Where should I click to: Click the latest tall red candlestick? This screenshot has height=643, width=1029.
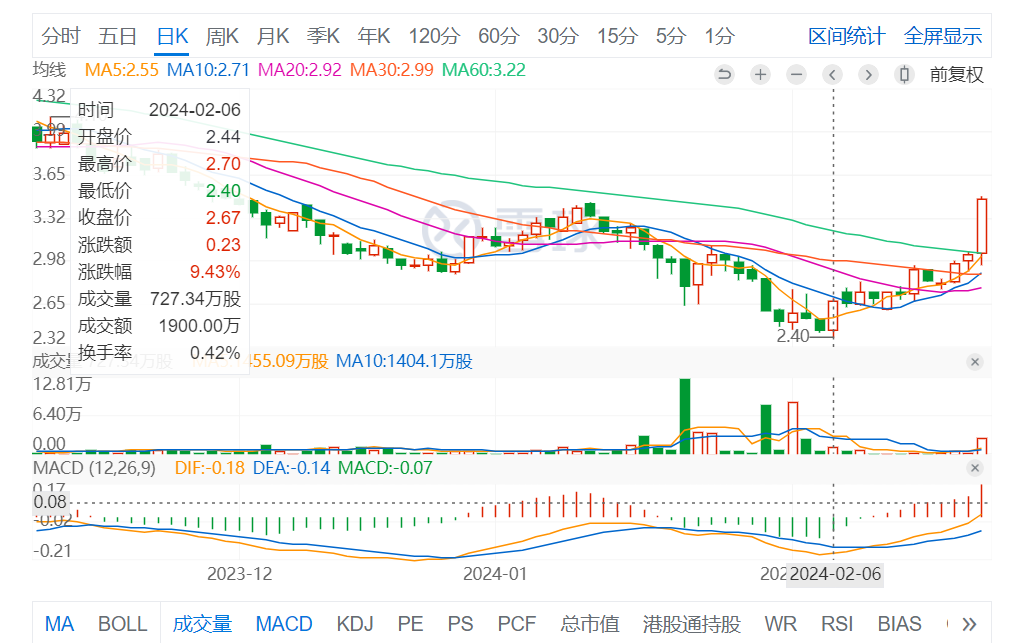982,226
